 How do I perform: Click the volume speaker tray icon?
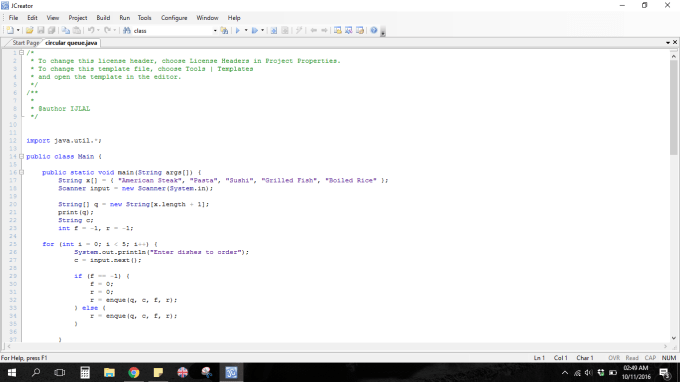588,372
